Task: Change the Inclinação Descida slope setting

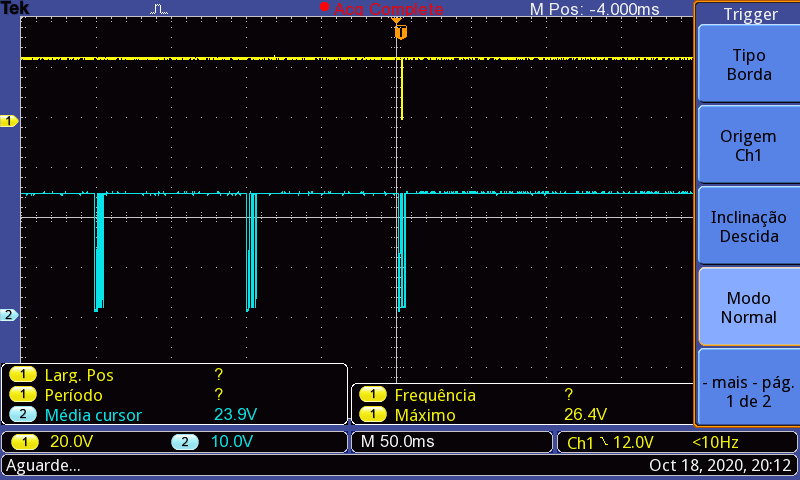Action: [x=748, y=226]
